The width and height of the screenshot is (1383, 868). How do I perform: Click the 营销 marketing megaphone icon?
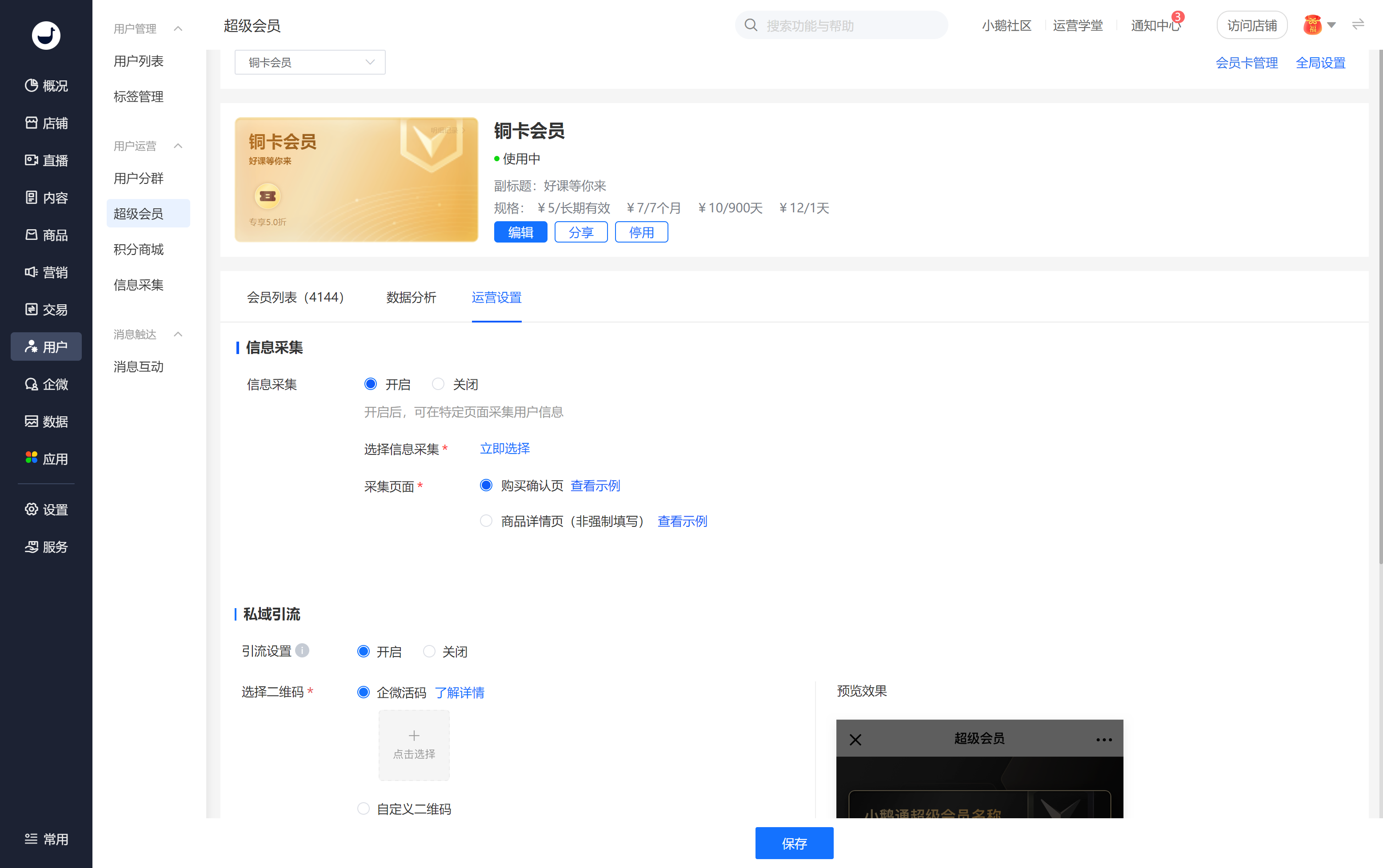point(32,271)
